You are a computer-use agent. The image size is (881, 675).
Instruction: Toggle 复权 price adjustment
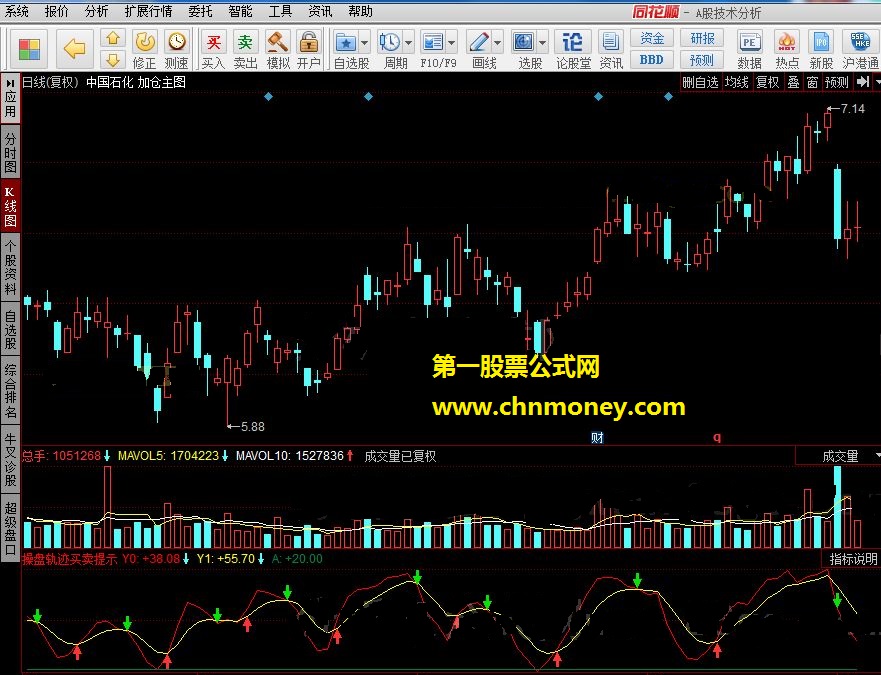point(768,82)
